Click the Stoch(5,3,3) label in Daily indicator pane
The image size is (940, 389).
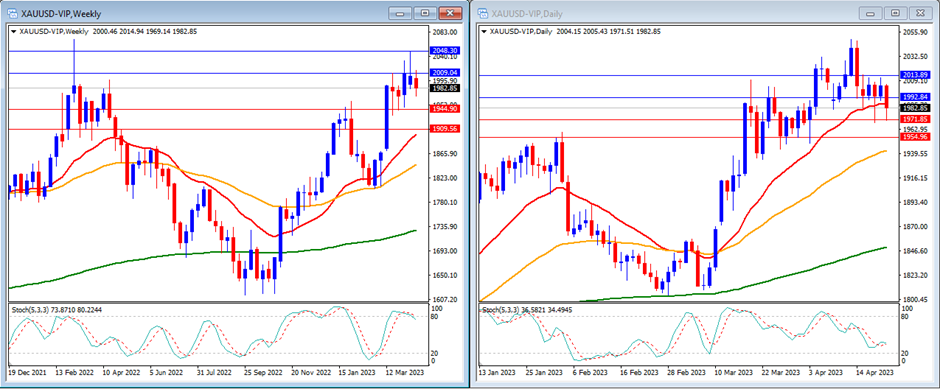tap(501, 309)
